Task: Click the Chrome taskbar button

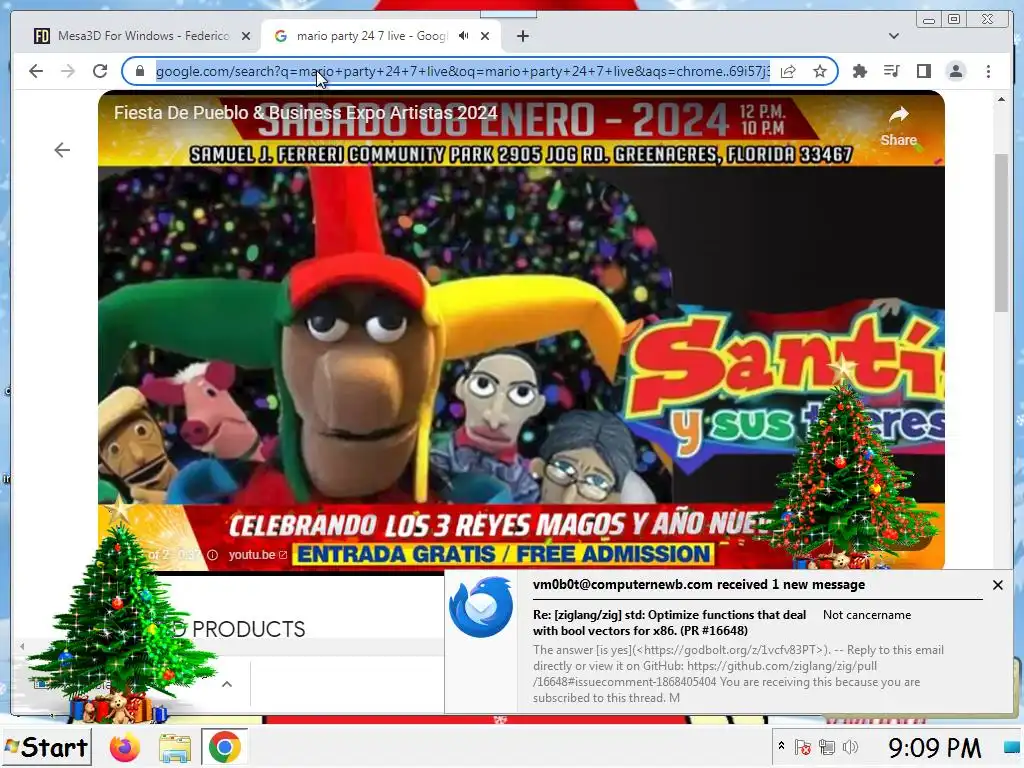Action: (x=224, y=747)
